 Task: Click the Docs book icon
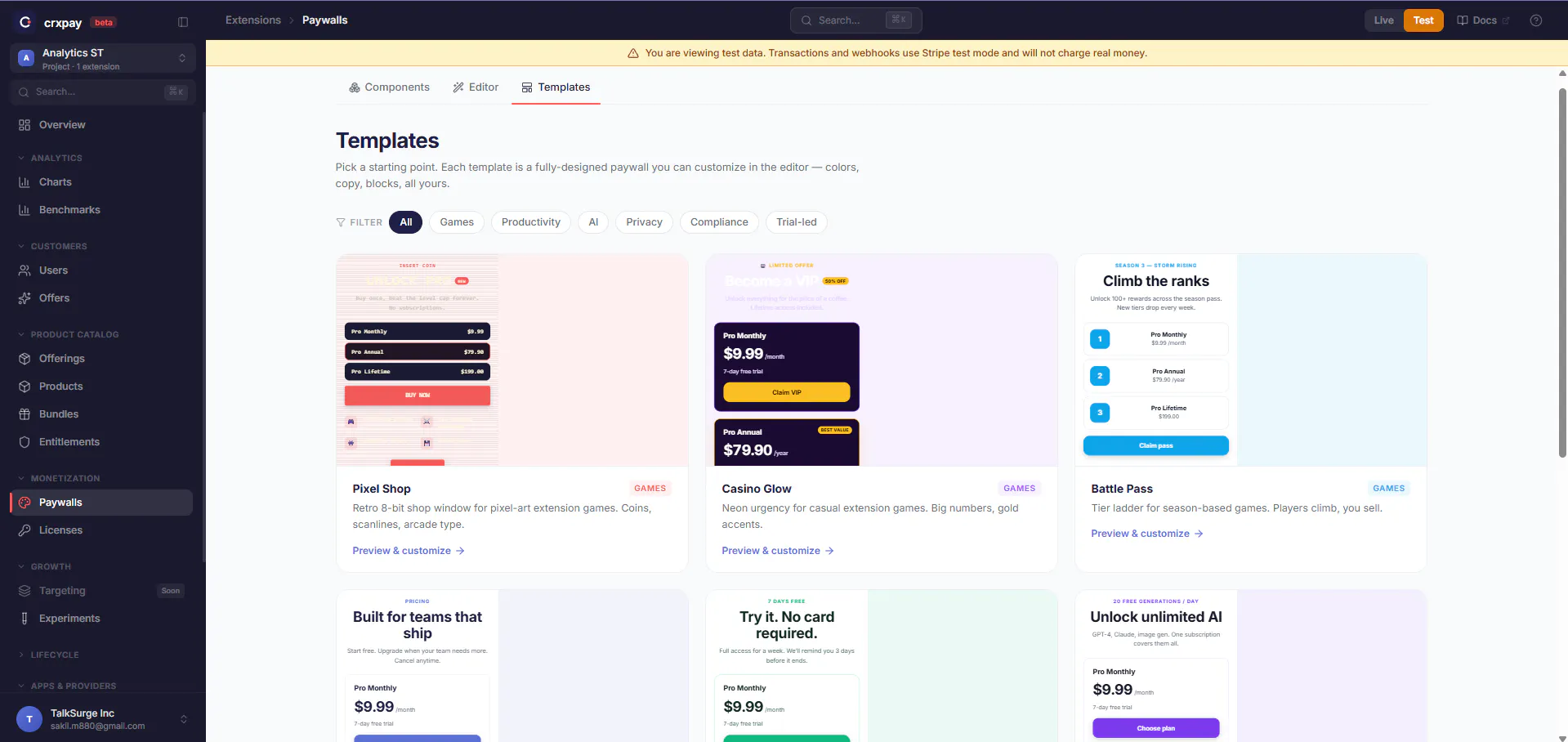[1463, 20]
